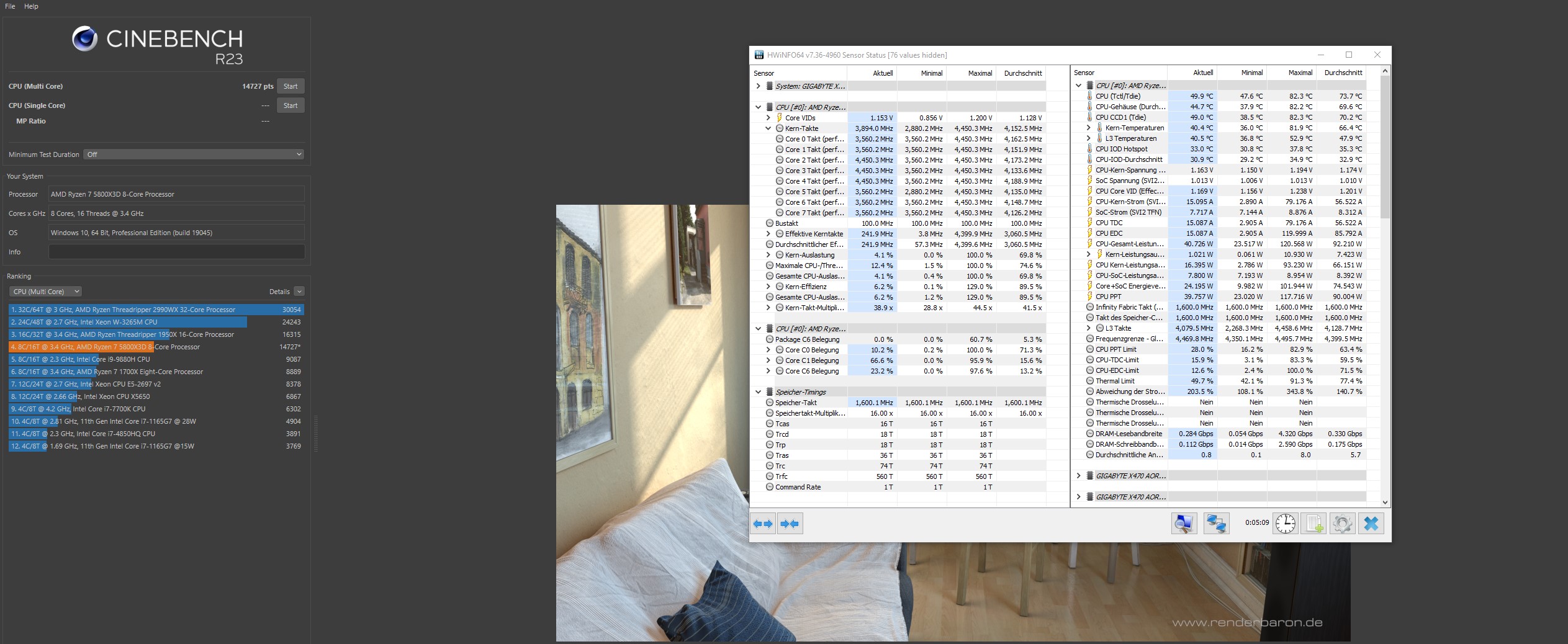The width and height of the screenshot is (1568, 644).
Task: Start logging with the sheet-plus icon
Action: click(1313, 524)
